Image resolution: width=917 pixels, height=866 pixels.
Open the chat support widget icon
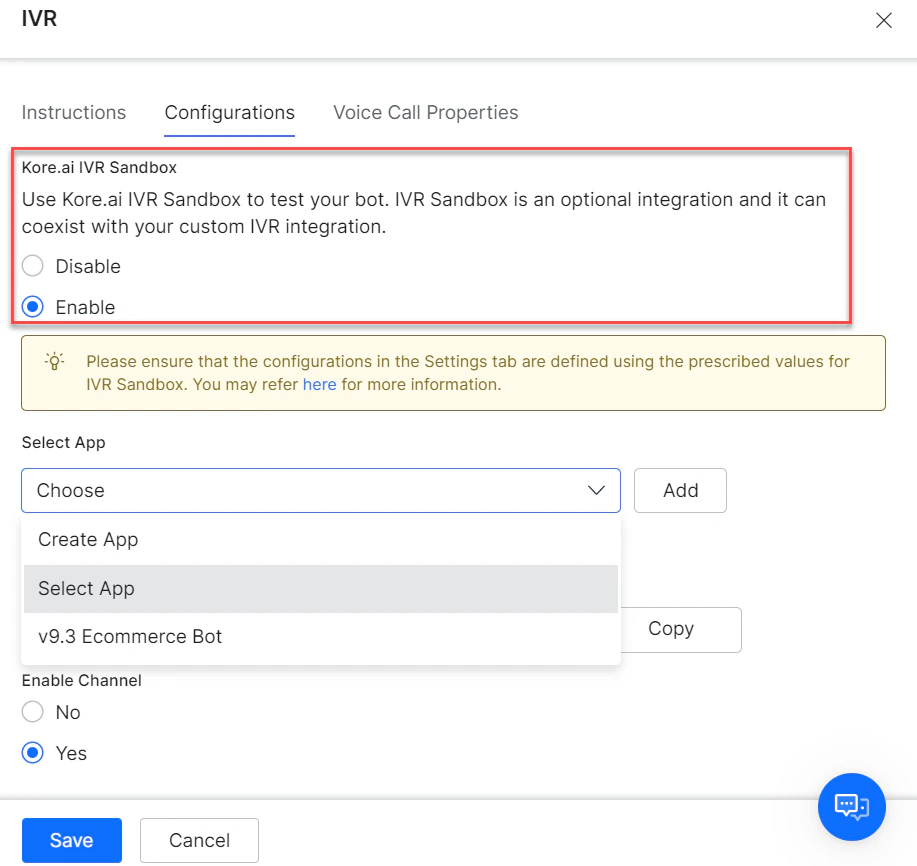coord(851,807)
